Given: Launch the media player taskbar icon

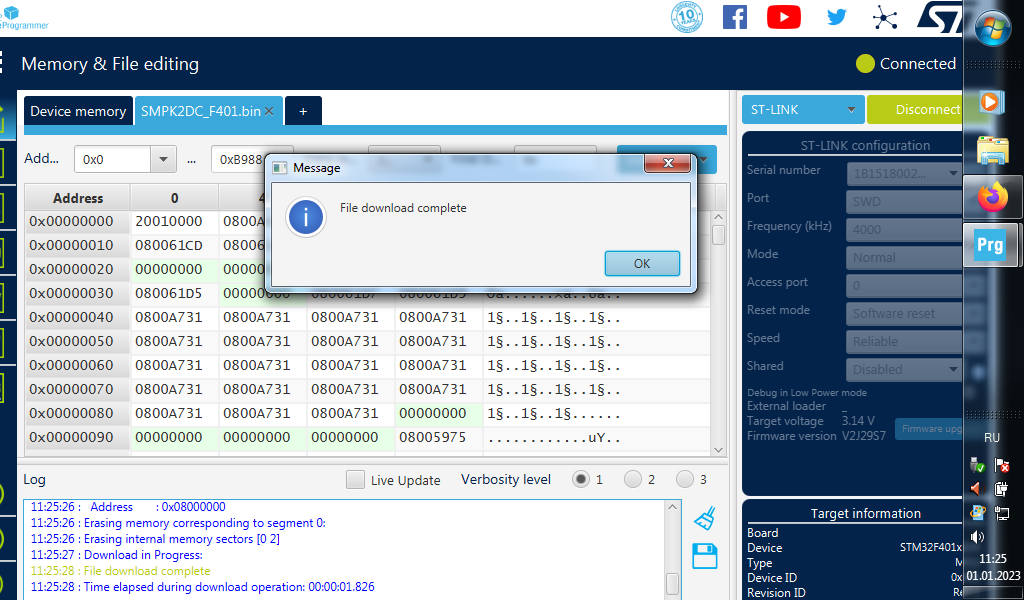Looking at the screenshot, I should (991, 101).
